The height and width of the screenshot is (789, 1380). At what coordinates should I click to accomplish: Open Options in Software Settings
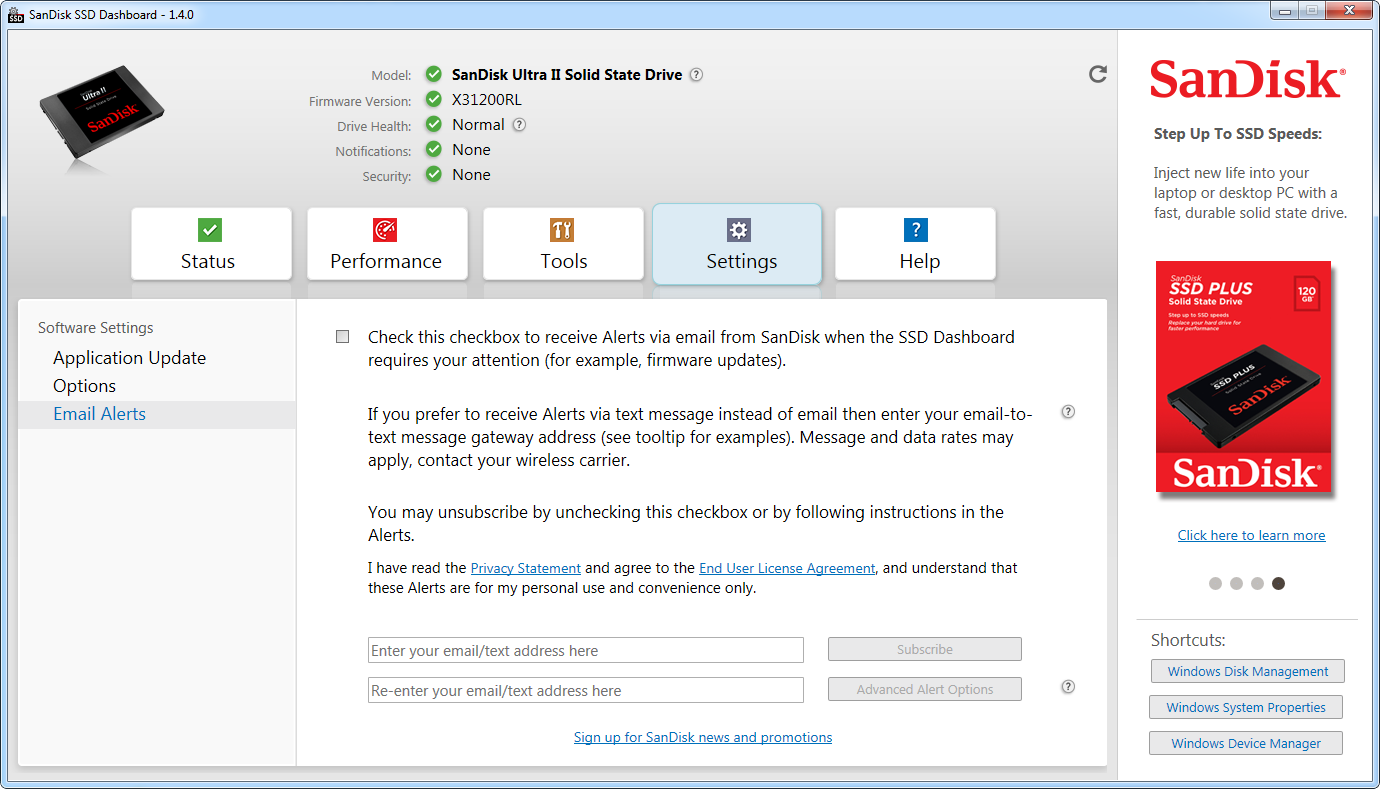[x=85, y=386]
